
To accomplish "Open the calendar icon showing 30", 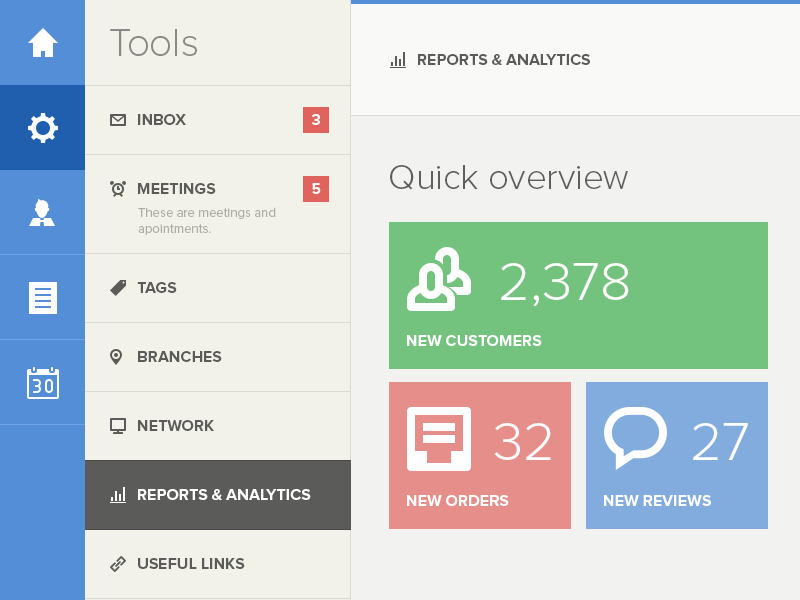I will pos(43,383).
